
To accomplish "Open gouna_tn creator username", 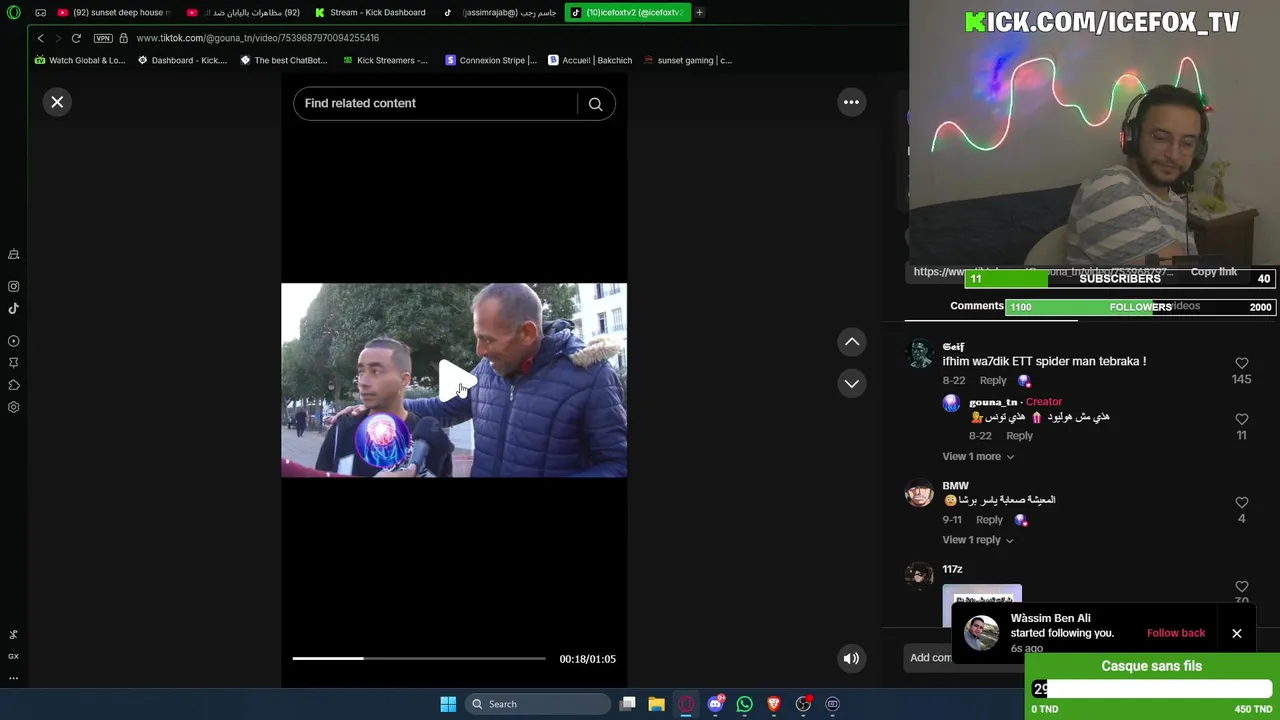I will pos(993,401).
